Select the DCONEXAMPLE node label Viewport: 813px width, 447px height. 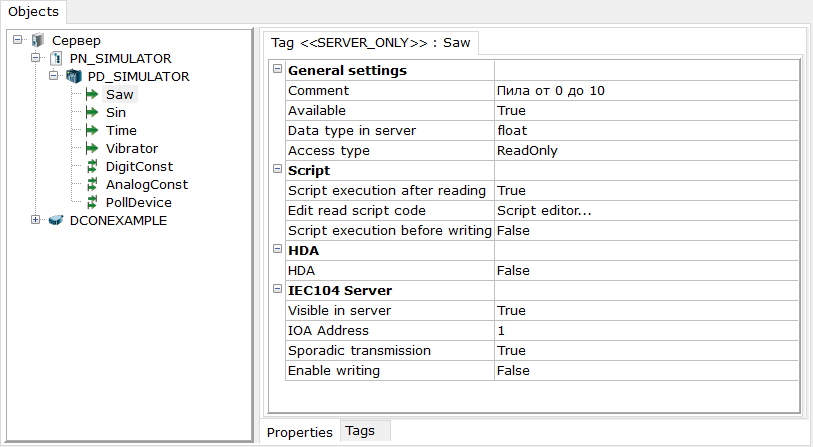[x=118, y=220]
